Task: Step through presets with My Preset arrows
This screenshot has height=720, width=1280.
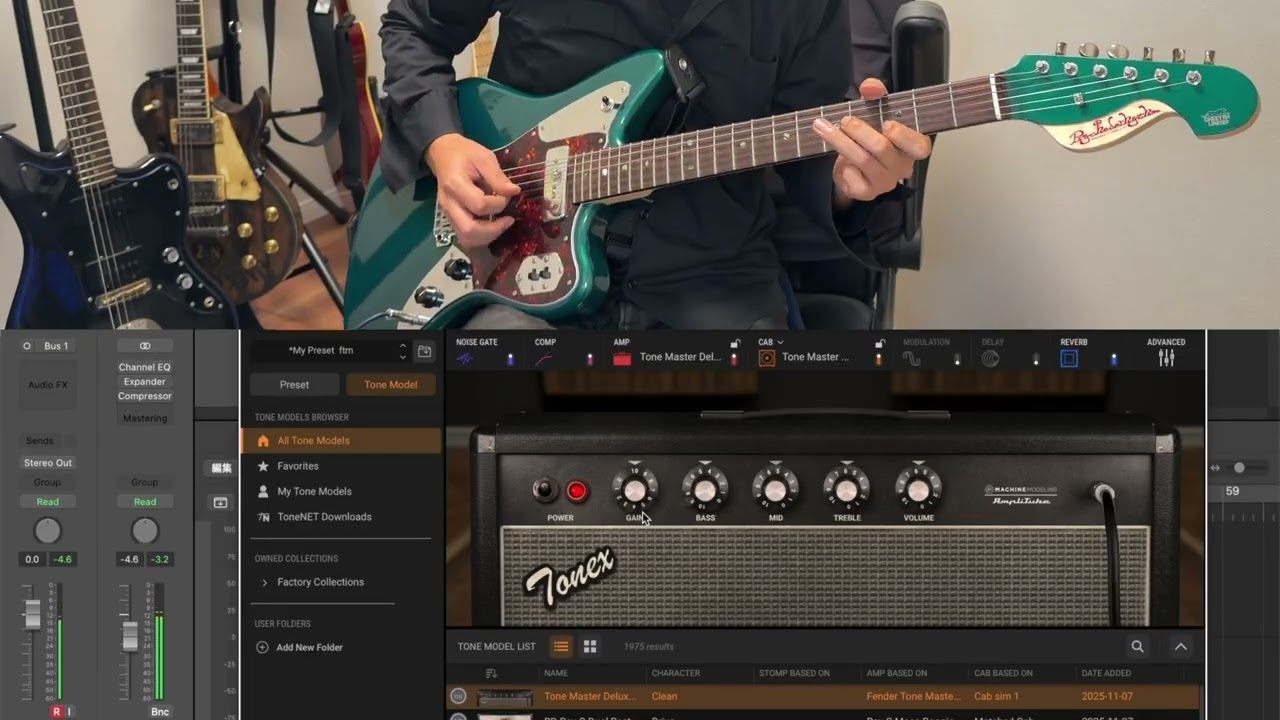Action: coord(403,351)
